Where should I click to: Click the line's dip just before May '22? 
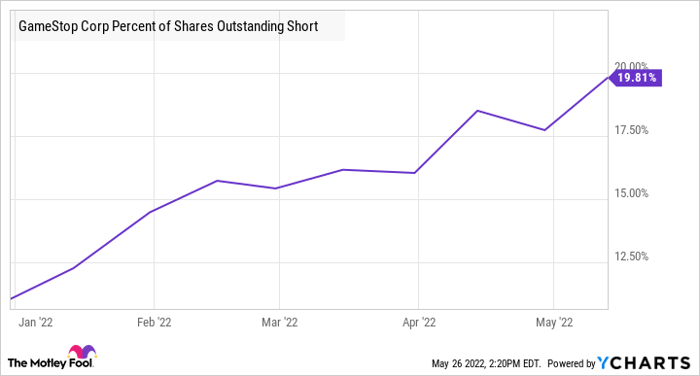[544, 130]
